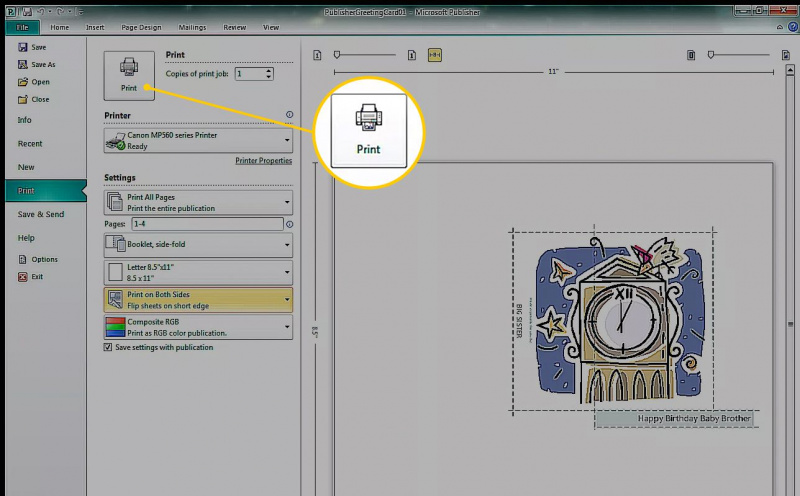Click the printer info icon beside Printer heading
The width and height of the screenshot is (800, 496).
(289, 115)
